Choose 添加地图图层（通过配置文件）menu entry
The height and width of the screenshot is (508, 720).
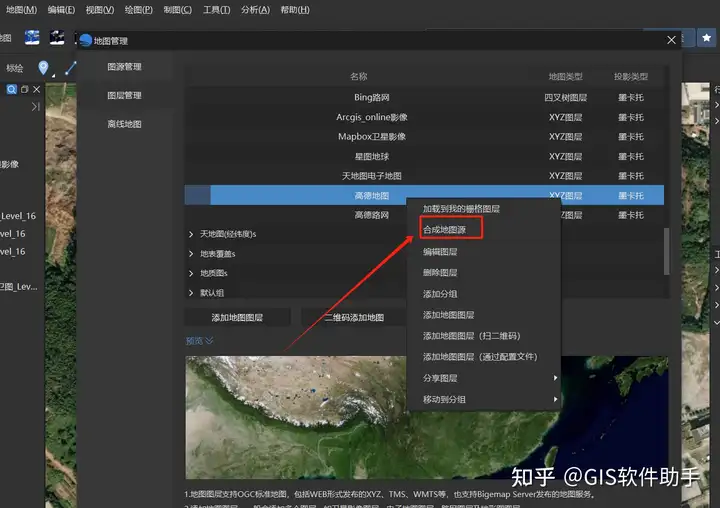[484, 357]
